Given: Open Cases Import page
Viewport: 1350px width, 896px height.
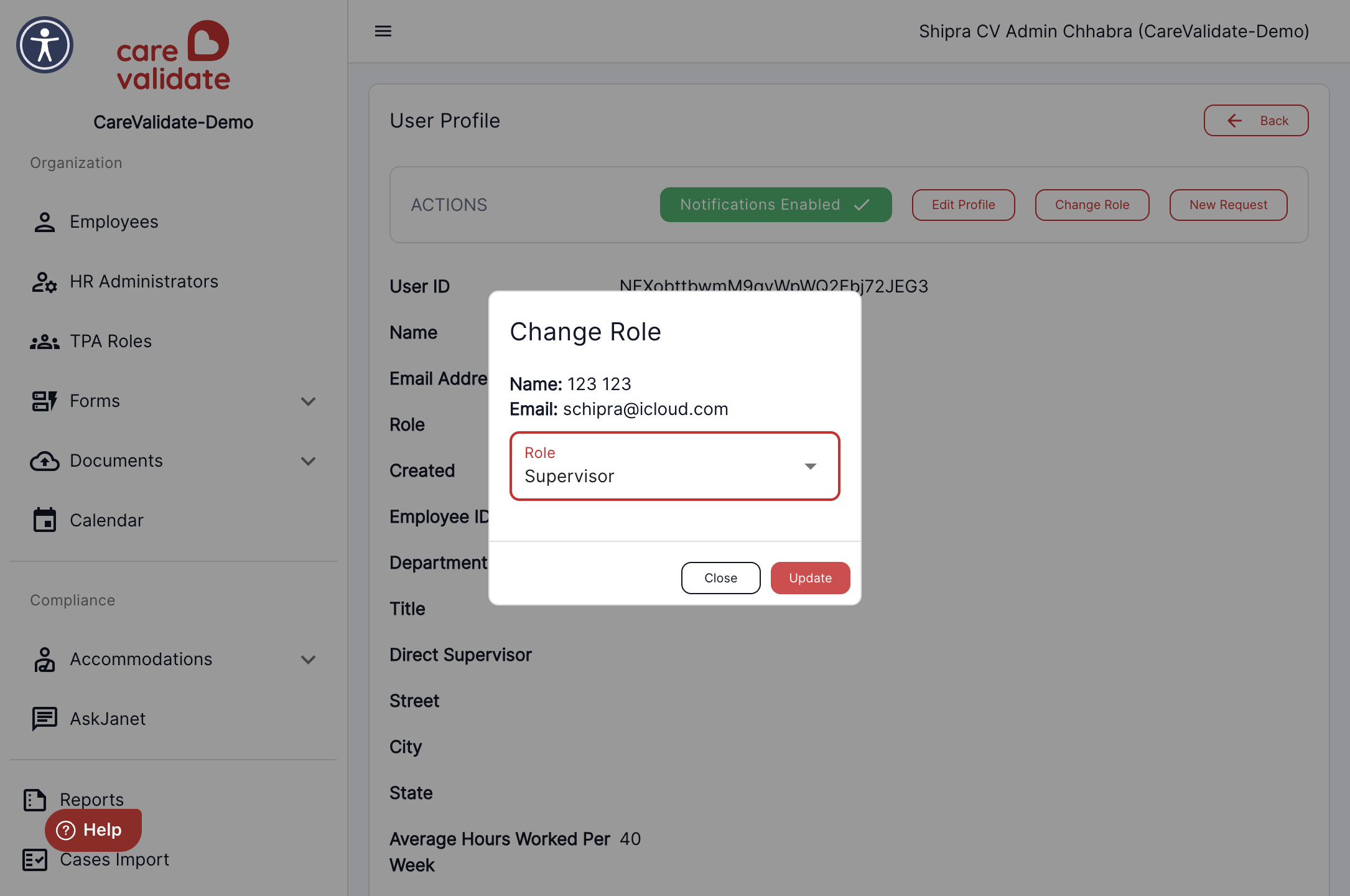Looking at the screenshot, I should tap(114, 859).
